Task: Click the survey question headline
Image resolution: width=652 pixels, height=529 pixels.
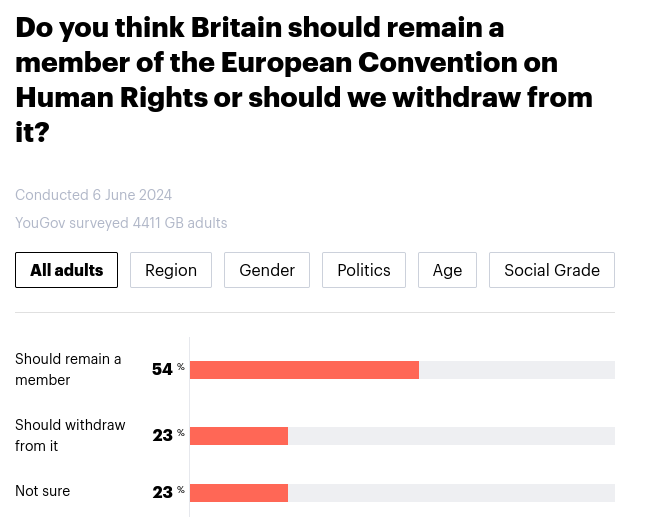Action: point(300,80)
